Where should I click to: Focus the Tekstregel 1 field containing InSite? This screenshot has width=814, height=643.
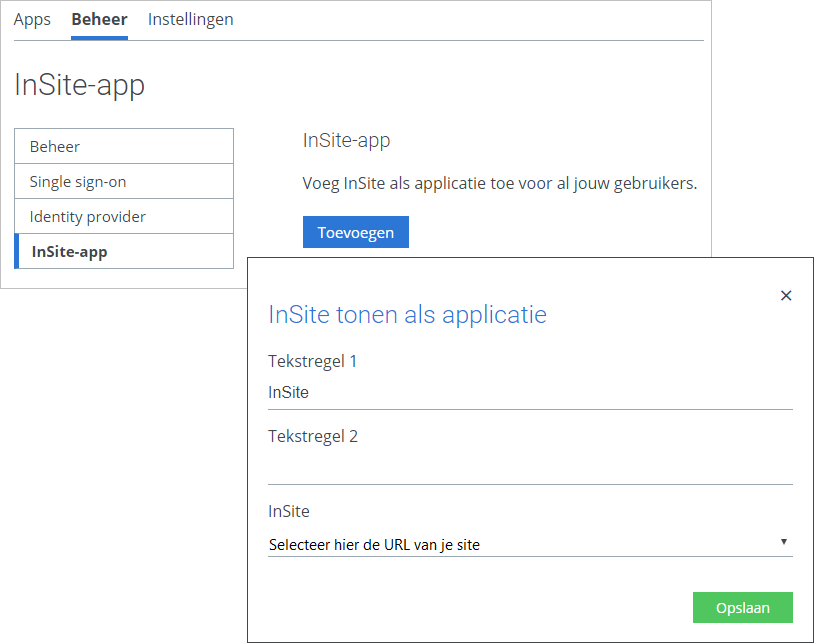(530, 393)
